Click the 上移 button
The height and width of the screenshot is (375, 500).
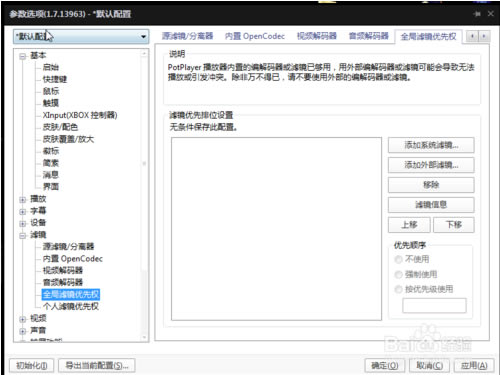[409, 225]
